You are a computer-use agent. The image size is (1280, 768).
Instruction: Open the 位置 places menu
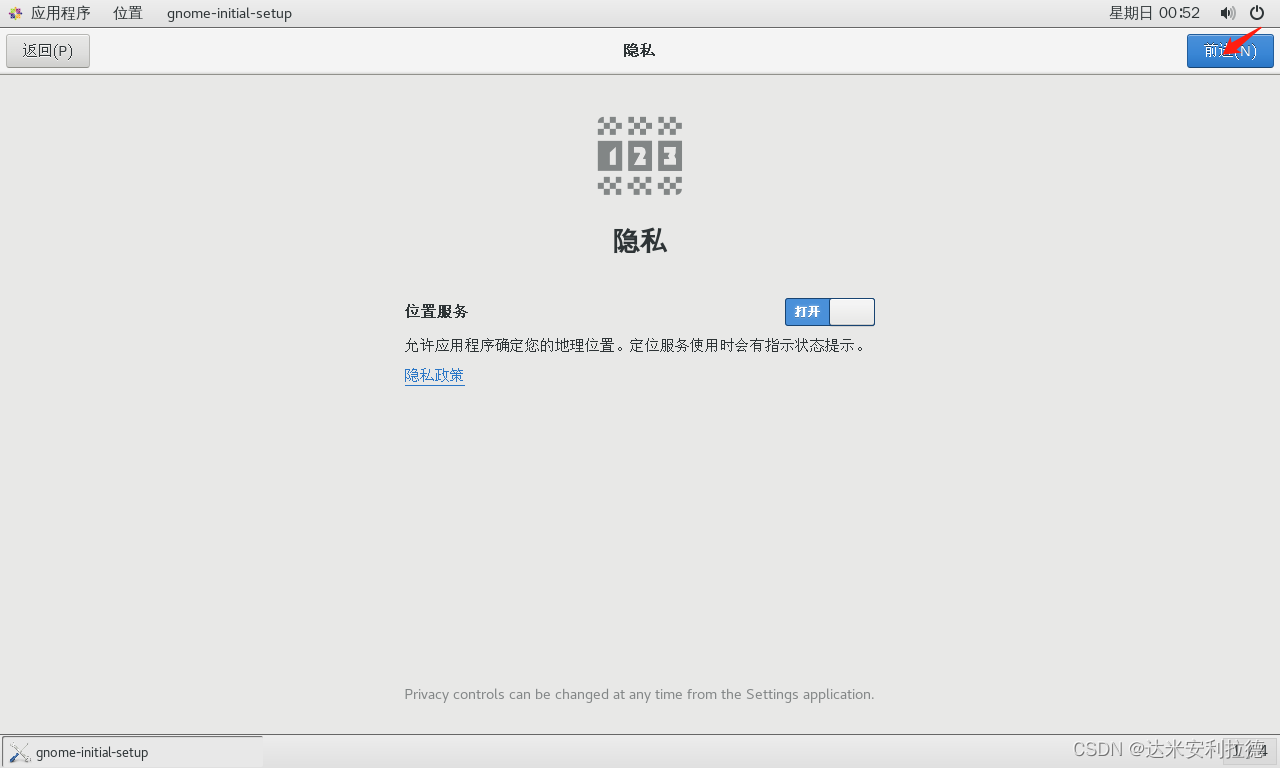(128, 13)
